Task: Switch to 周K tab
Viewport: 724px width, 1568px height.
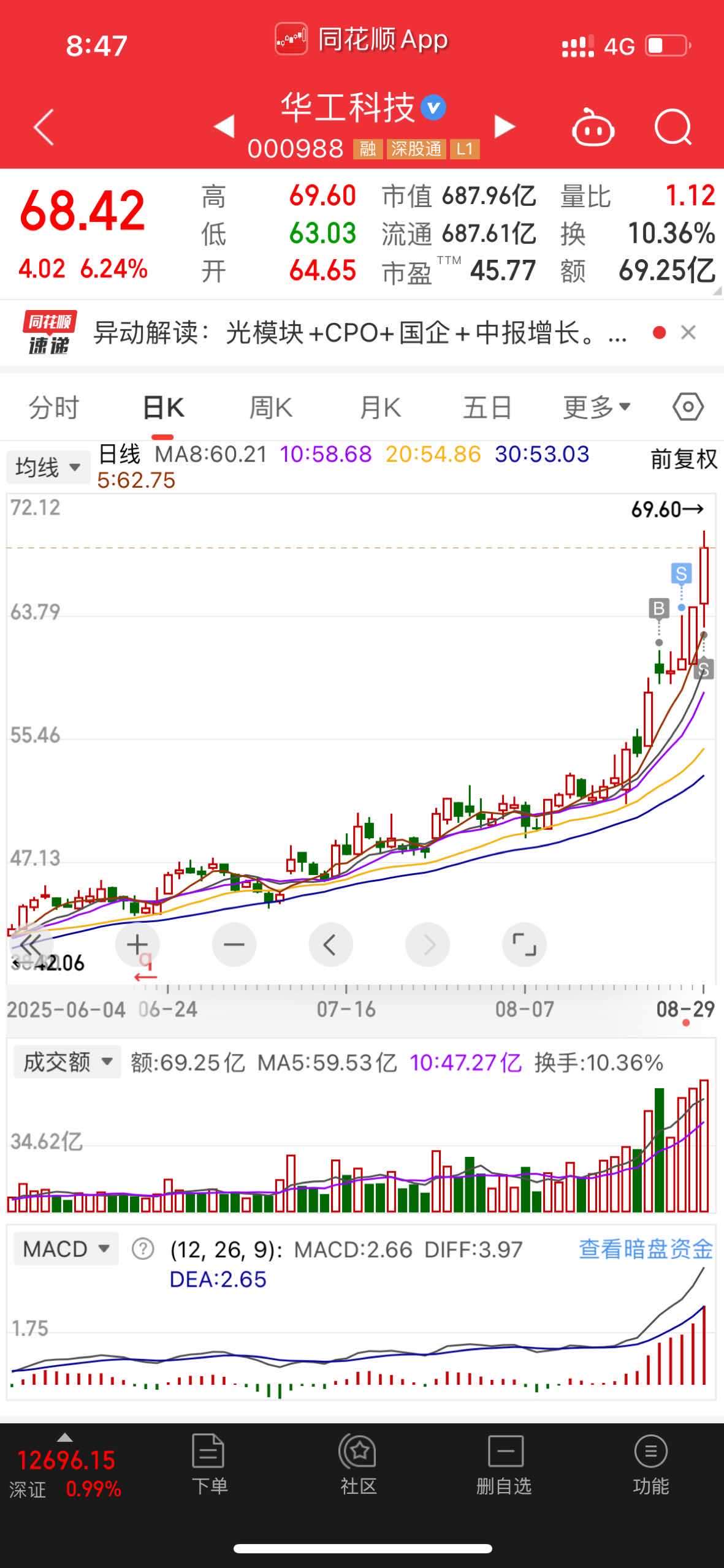Action: click(271, 407)
